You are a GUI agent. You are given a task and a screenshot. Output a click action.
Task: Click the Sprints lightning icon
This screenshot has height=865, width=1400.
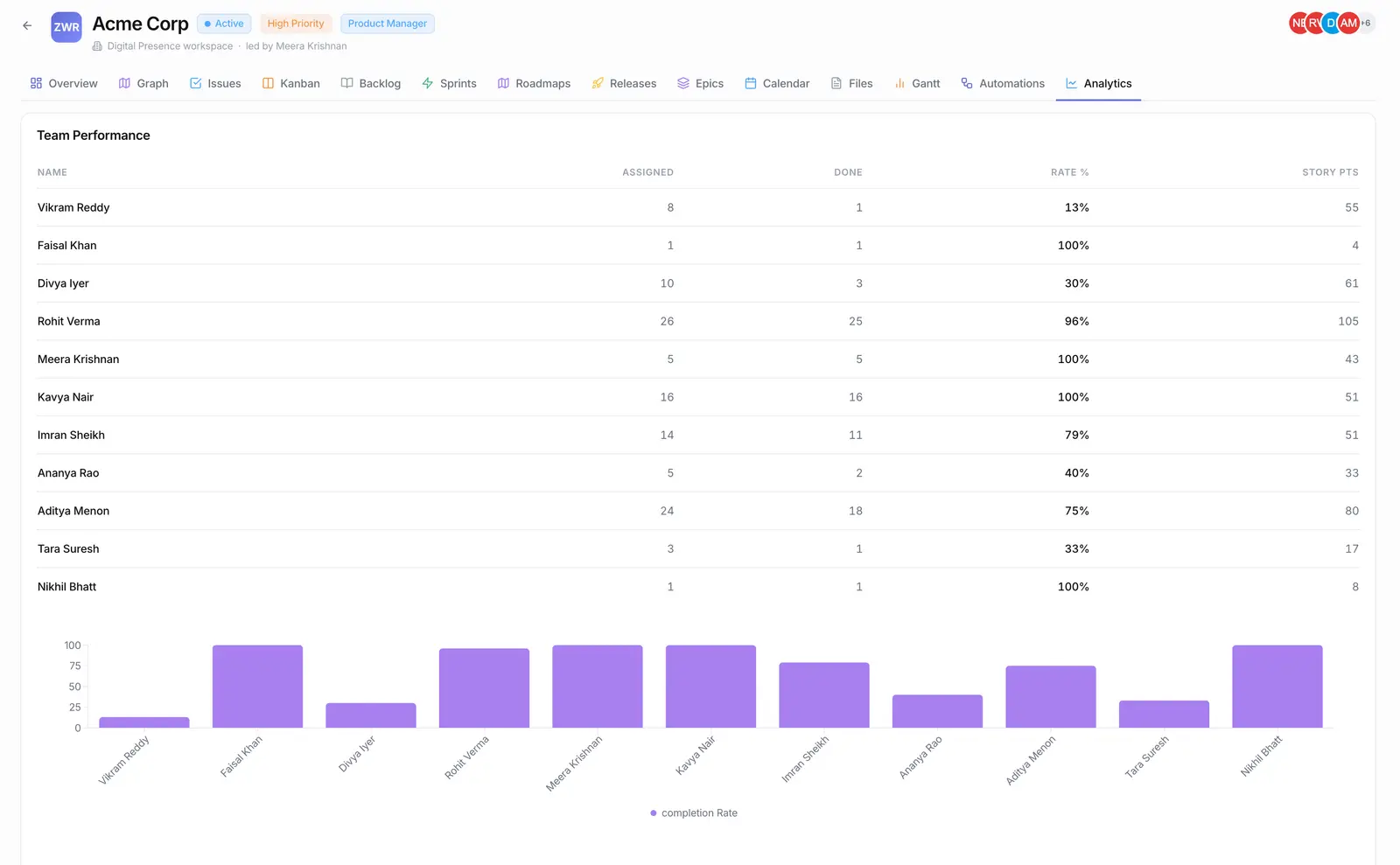[428, 83]
